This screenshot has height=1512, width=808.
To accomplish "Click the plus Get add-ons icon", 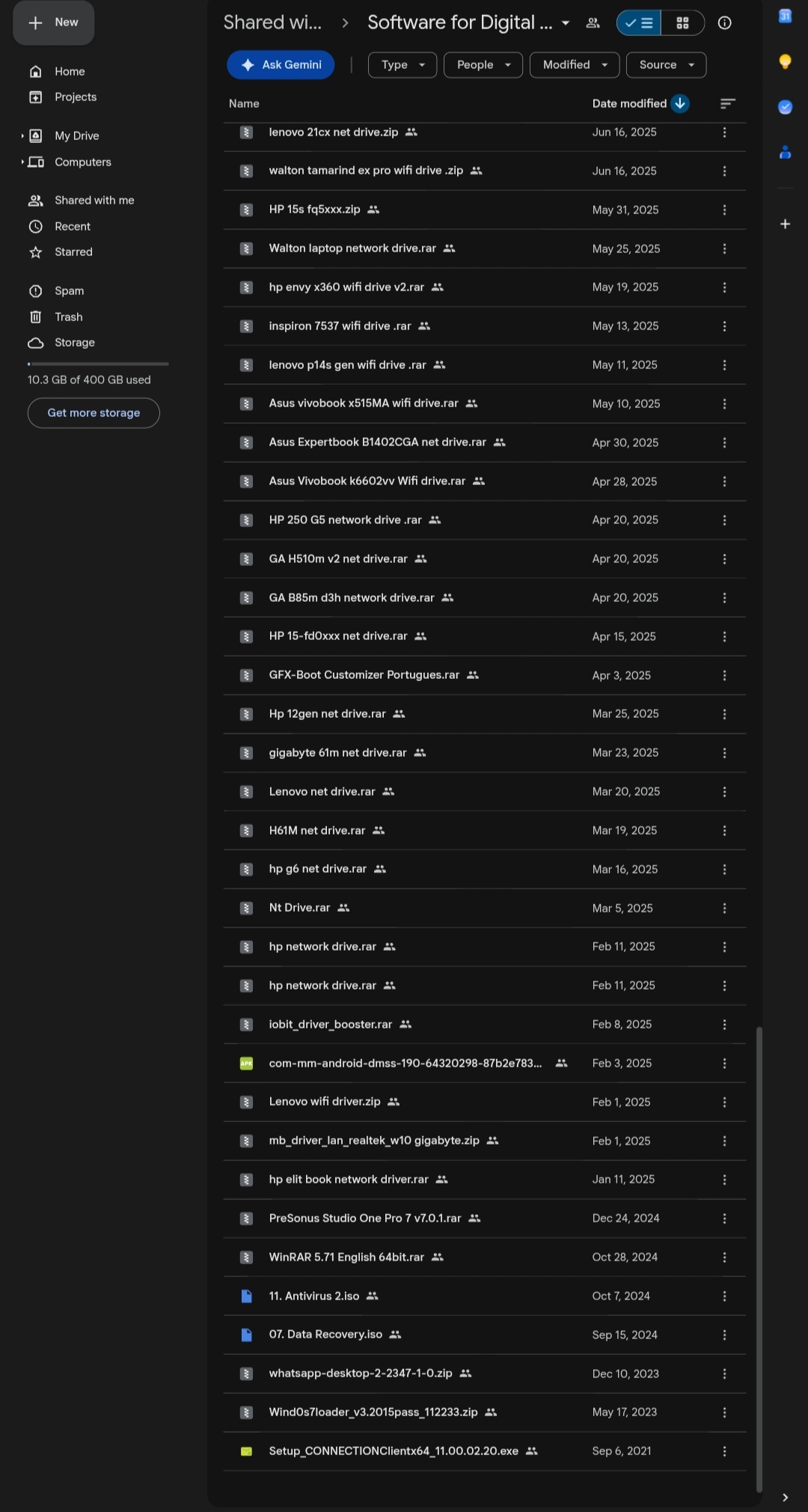I will [785, 224].
